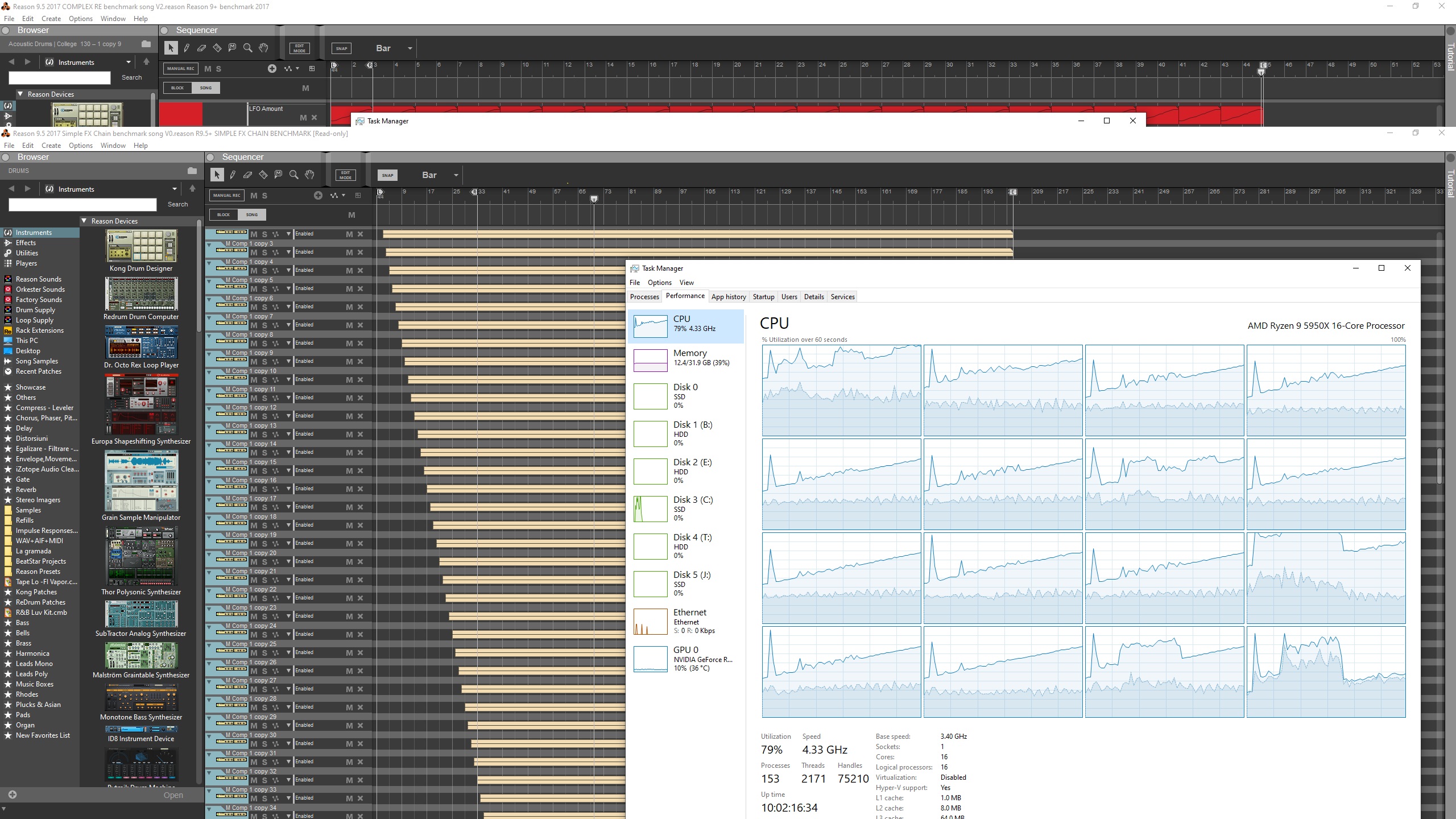Screen dimensions: 1456x819
Task: Select Pencil tool in COMPLEX RE benchmark window
Action: (x=187, y=48)
